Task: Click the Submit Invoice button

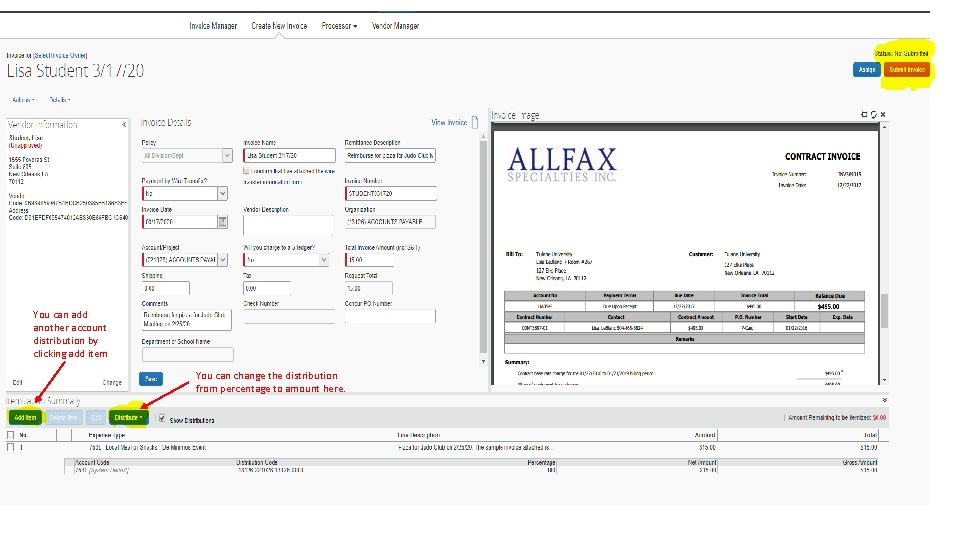Action: click(x=907, y=69)
